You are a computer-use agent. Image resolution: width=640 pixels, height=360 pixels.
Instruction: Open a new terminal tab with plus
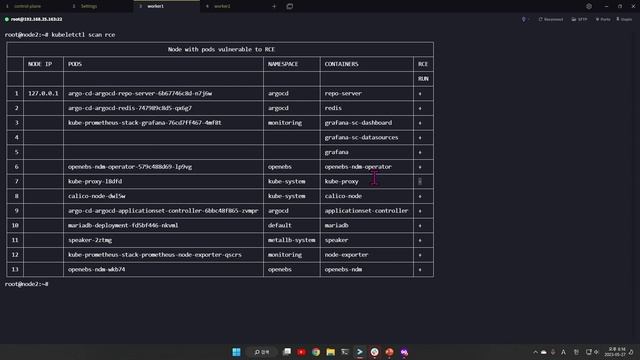point(274,6)
